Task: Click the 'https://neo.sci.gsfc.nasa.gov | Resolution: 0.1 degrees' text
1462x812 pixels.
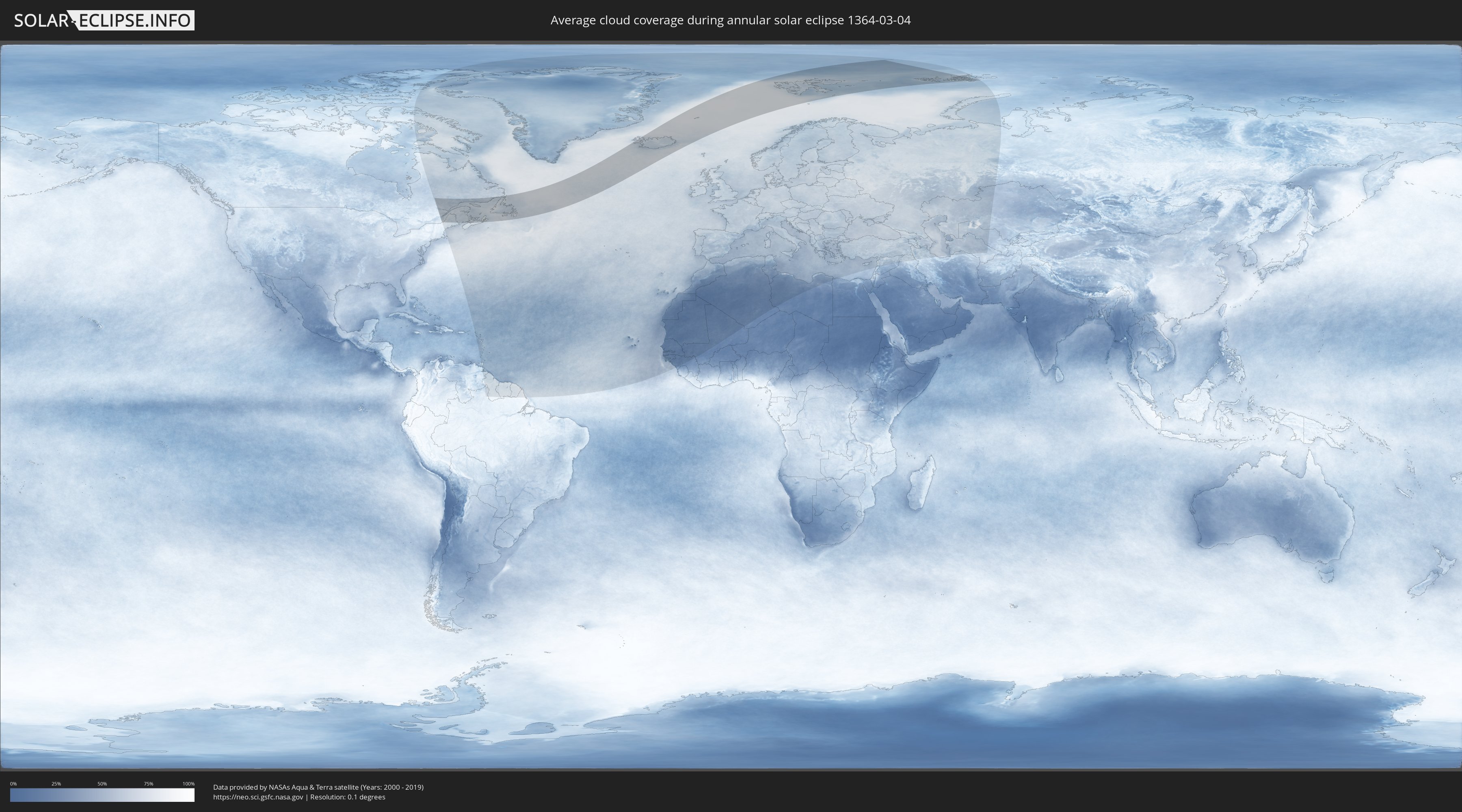Action: point(299,797)
